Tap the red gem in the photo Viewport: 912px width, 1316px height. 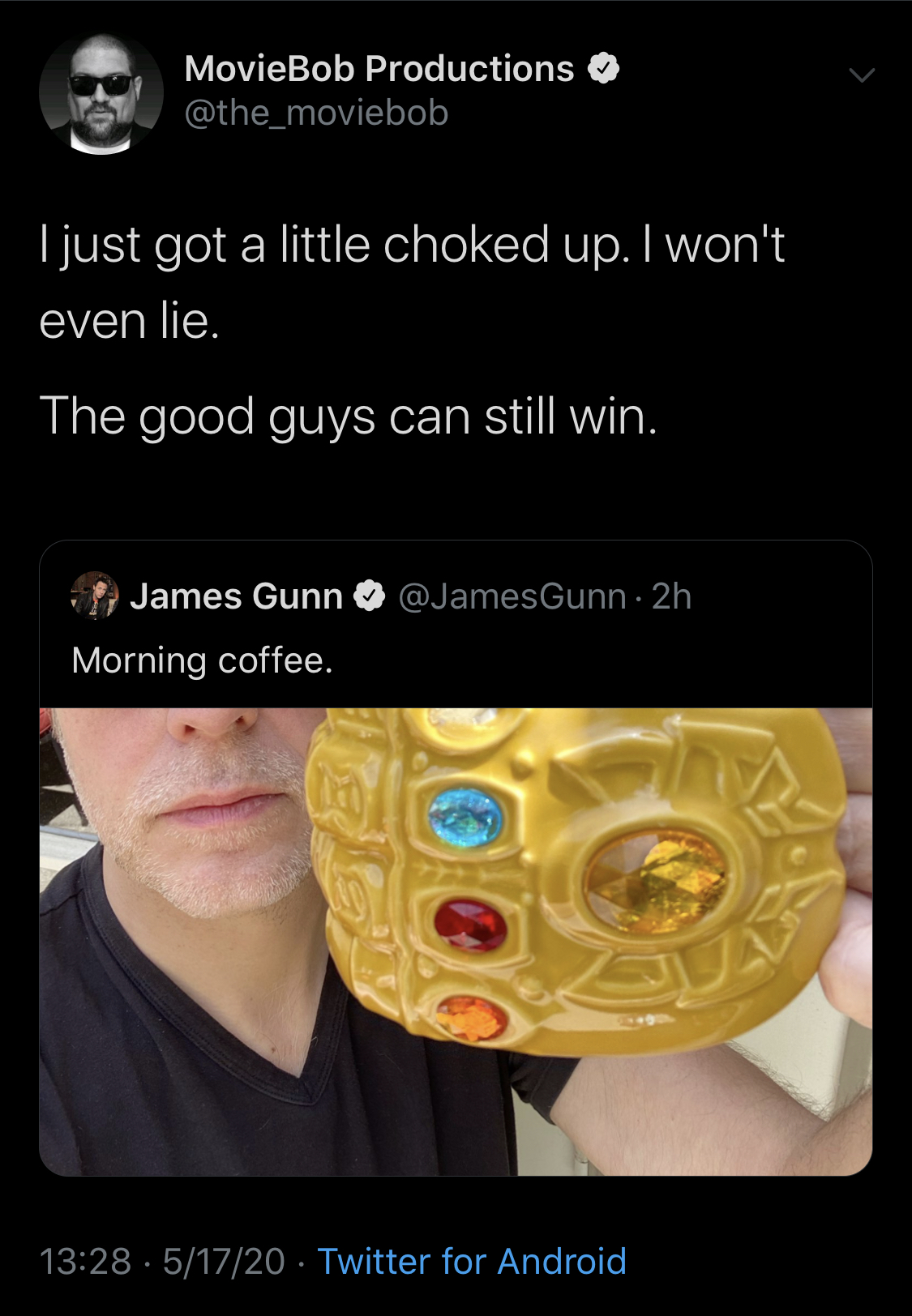(470, 925)
